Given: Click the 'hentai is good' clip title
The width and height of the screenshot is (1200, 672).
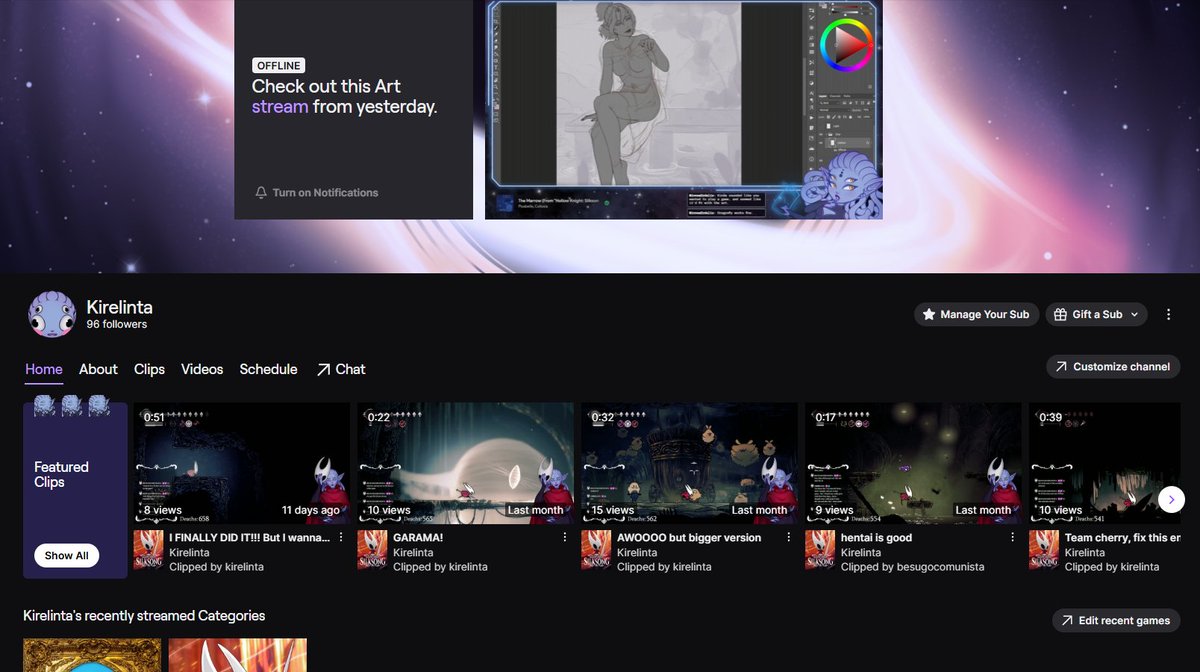Looking at the screenshot, I should [x=877, y=538].
